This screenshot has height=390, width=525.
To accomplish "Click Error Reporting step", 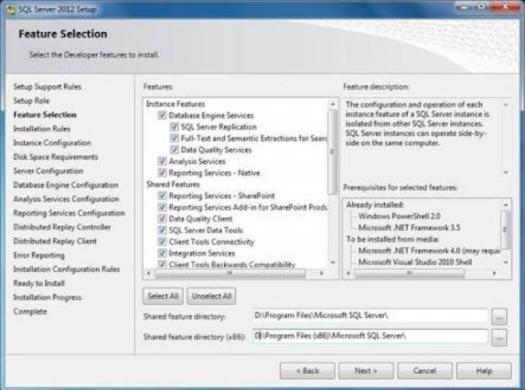I will click(x=39, y=255).
